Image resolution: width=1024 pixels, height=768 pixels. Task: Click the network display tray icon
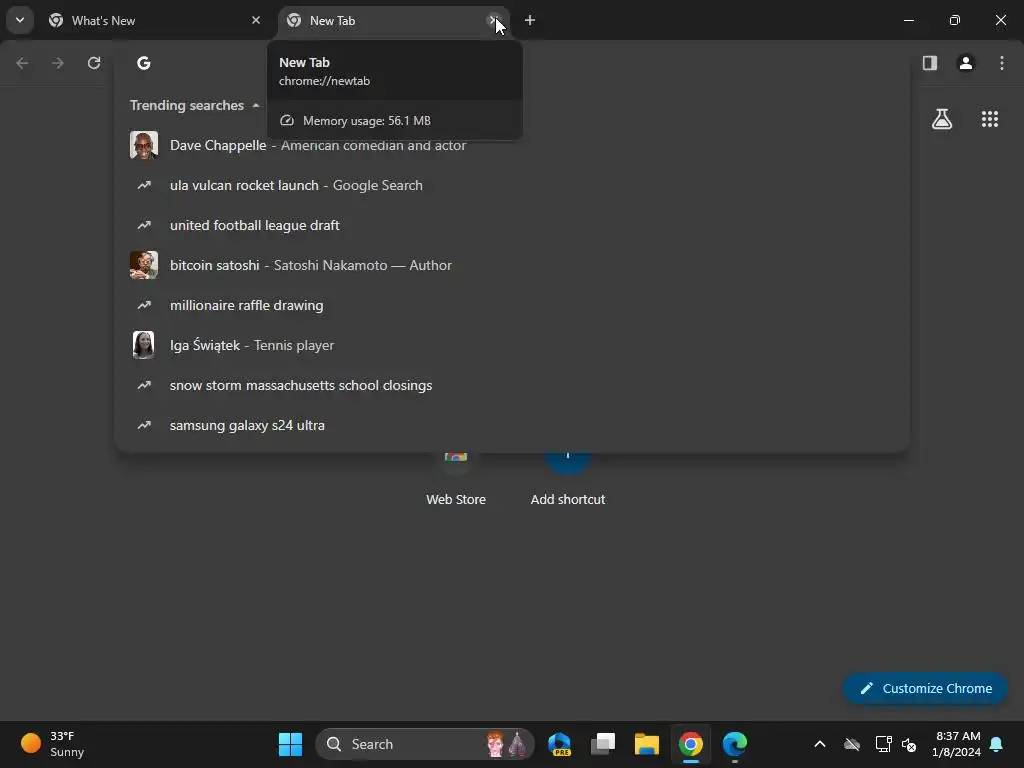[883, 744]
